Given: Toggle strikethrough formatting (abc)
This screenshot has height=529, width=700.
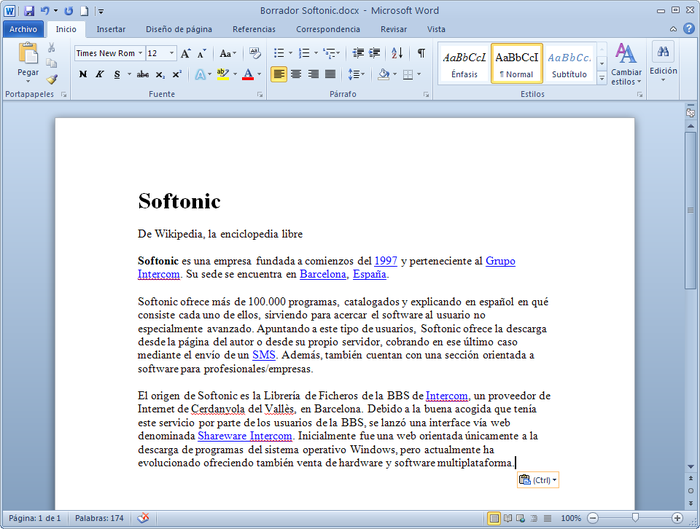Looking at the screenshot, I should point(142,74).
